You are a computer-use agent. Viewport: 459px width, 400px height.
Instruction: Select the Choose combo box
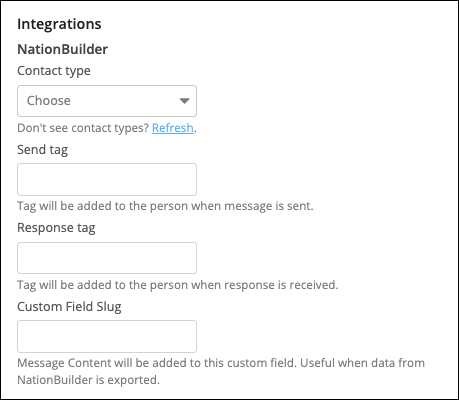pyautogui.click(x=107, y=101)
